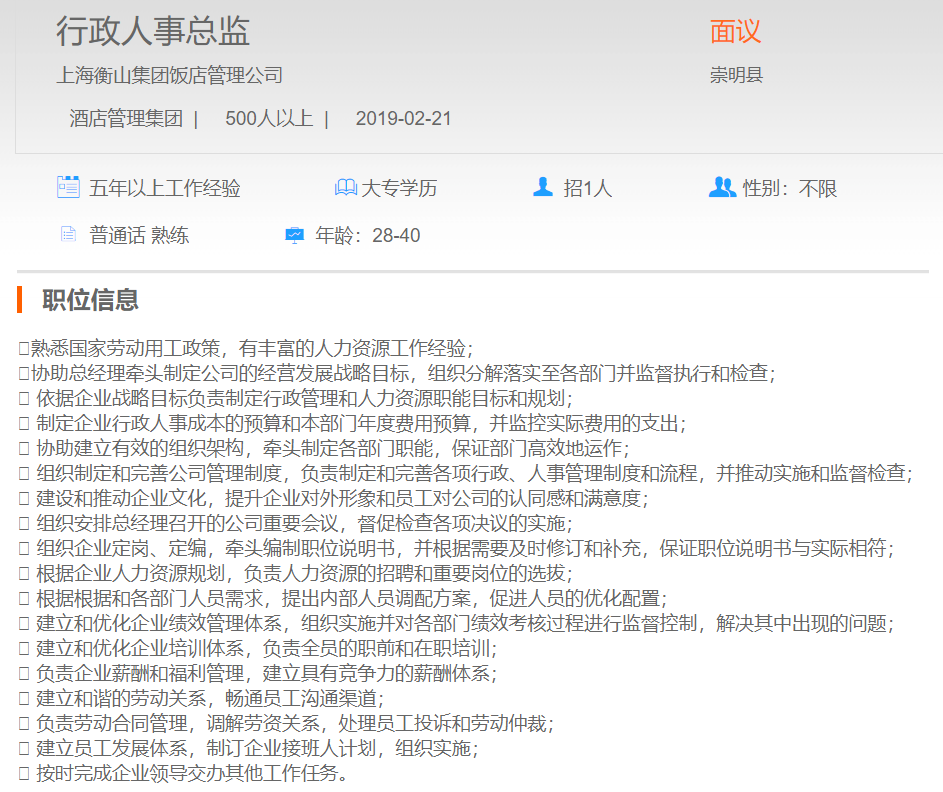The image size is (943, 792).
Task: Click the monitor icon beside 年龄
Action: (294, 235)
